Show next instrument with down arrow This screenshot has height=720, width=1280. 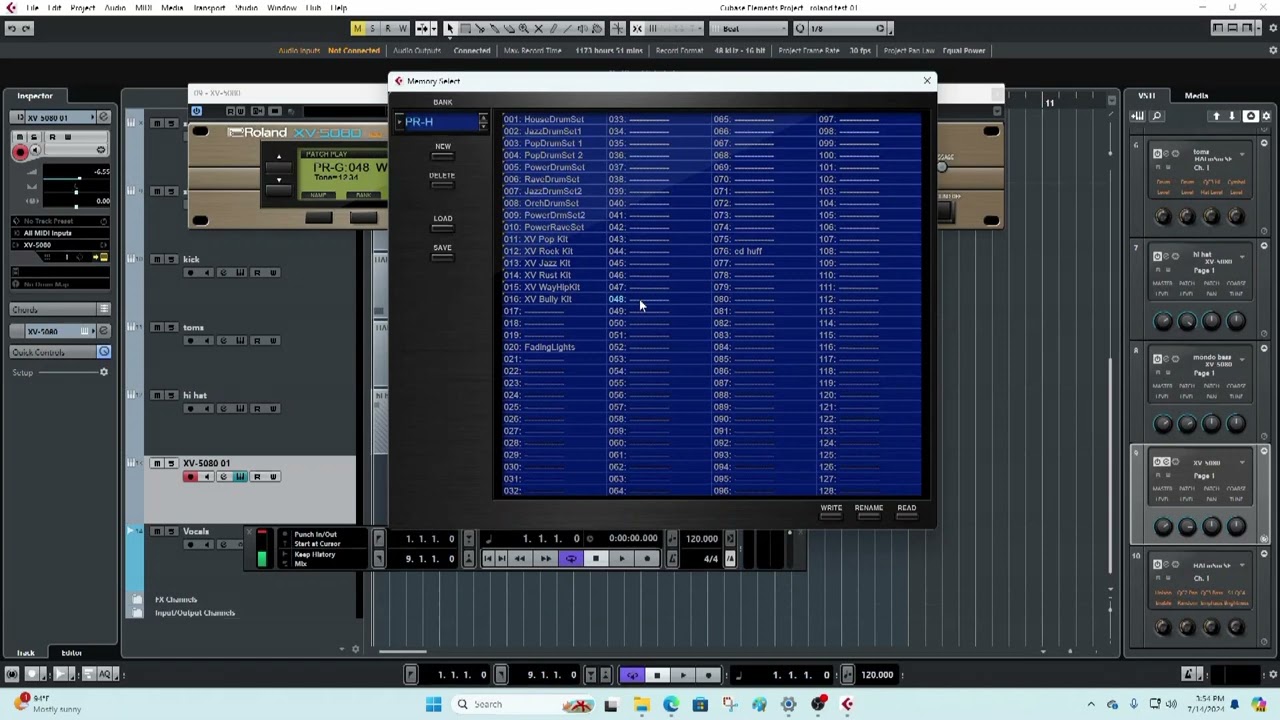(x=1232, y=116)
